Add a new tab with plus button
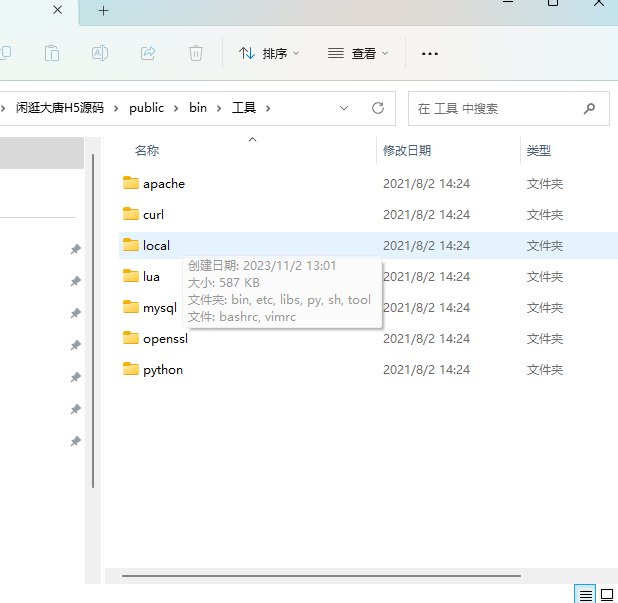Image resolution: width=618 pixels, height=603 pixels. coord(103,11)
